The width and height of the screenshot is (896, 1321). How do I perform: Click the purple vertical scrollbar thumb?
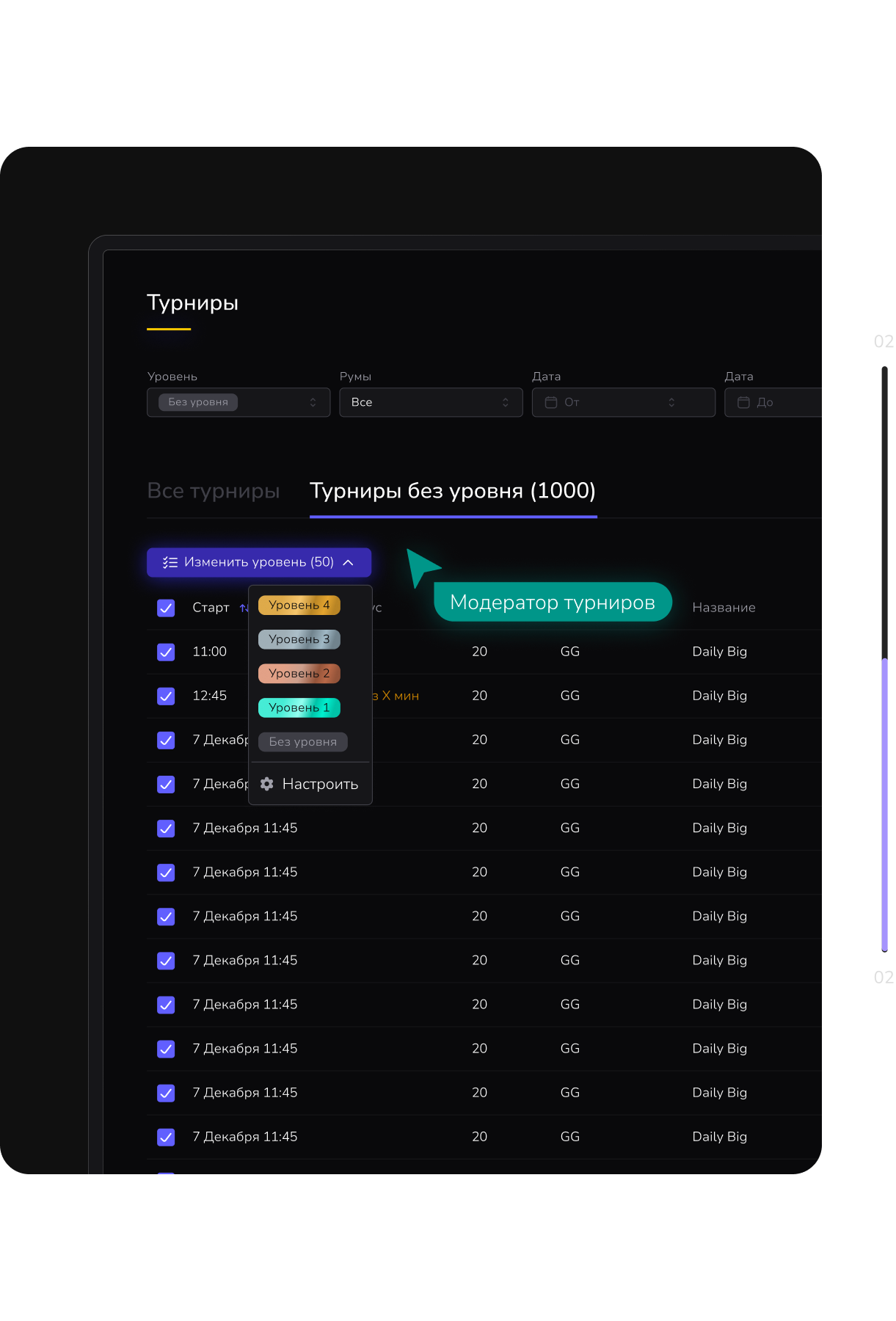pyautogui.click(x=884, y=804)
